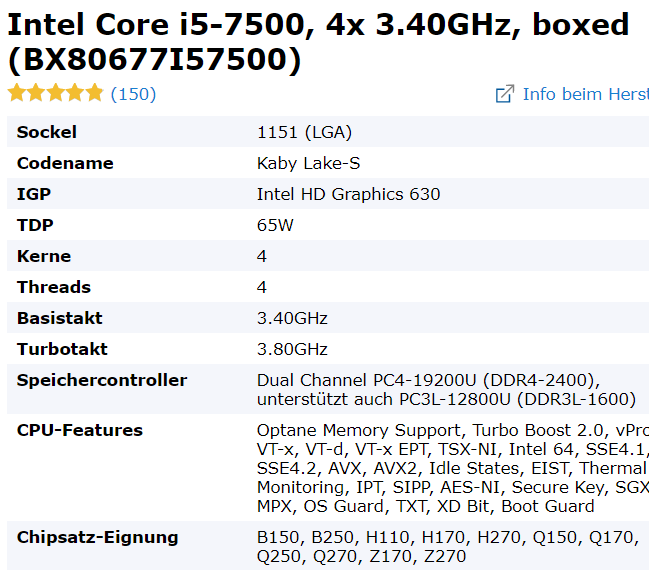
Task: Select the Speichercontroller row label
Action: pos(102,380)
